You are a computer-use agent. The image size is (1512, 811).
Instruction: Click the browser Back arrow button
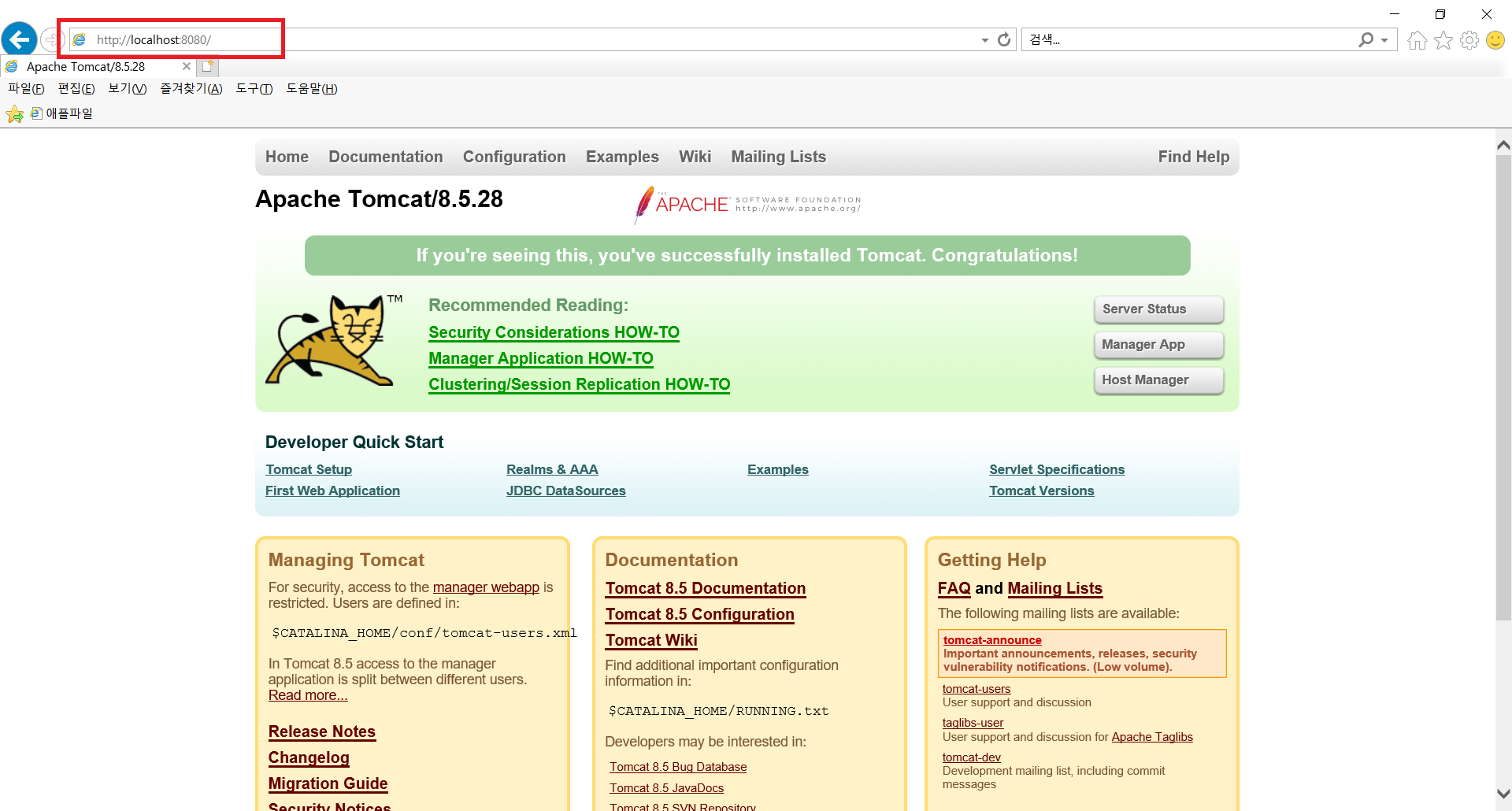(19, 39)
